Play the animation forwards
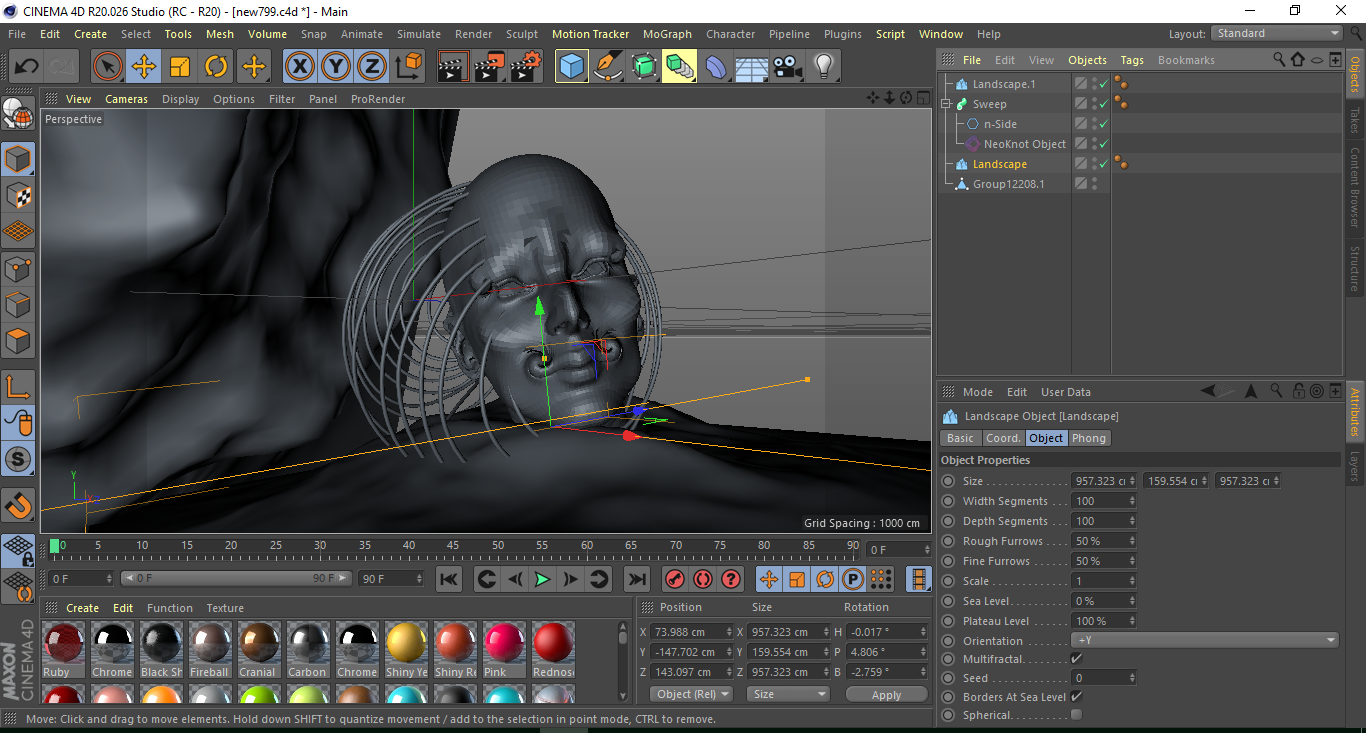This screenshot has height=733, width=1366. [x=542, y=578]
